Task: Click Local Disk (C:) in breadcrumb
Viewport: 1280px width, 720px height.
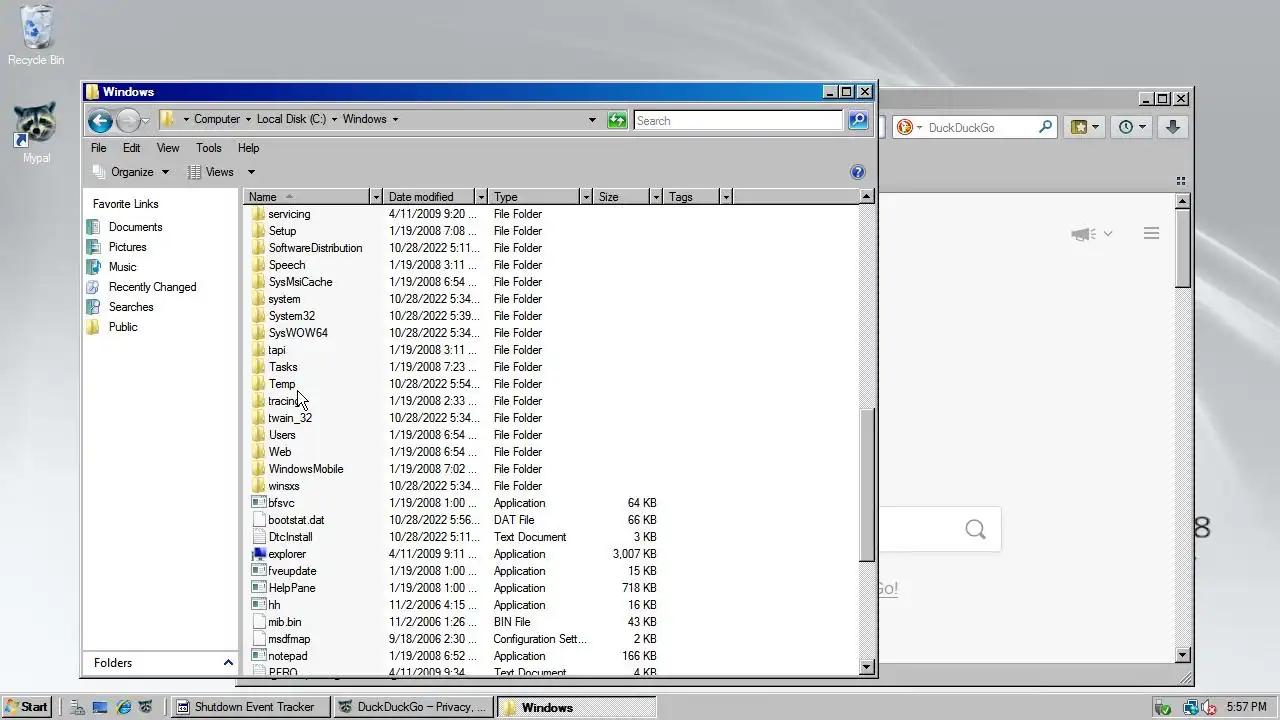Action: (291, 119)
